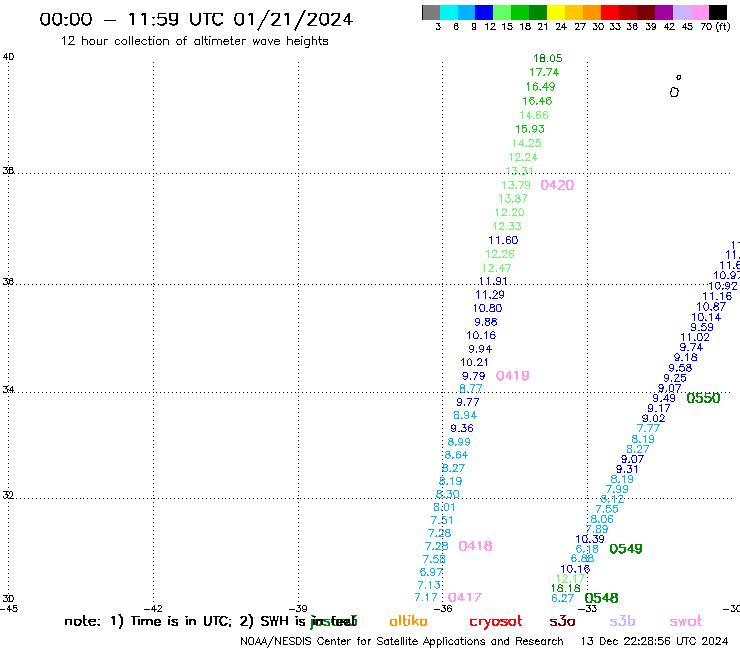Click the green time stamp 0548
The image size is (740, 650).
coord(601,598)
